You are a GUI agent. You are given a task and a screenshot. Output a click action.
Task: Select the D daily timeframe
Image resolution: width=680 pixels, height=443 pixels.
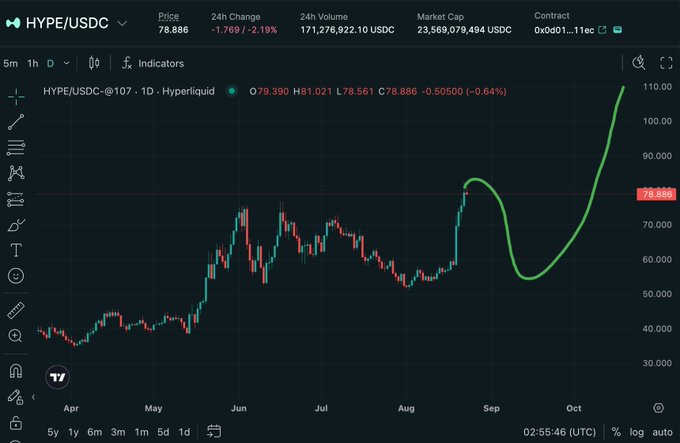tap(50, 64)
